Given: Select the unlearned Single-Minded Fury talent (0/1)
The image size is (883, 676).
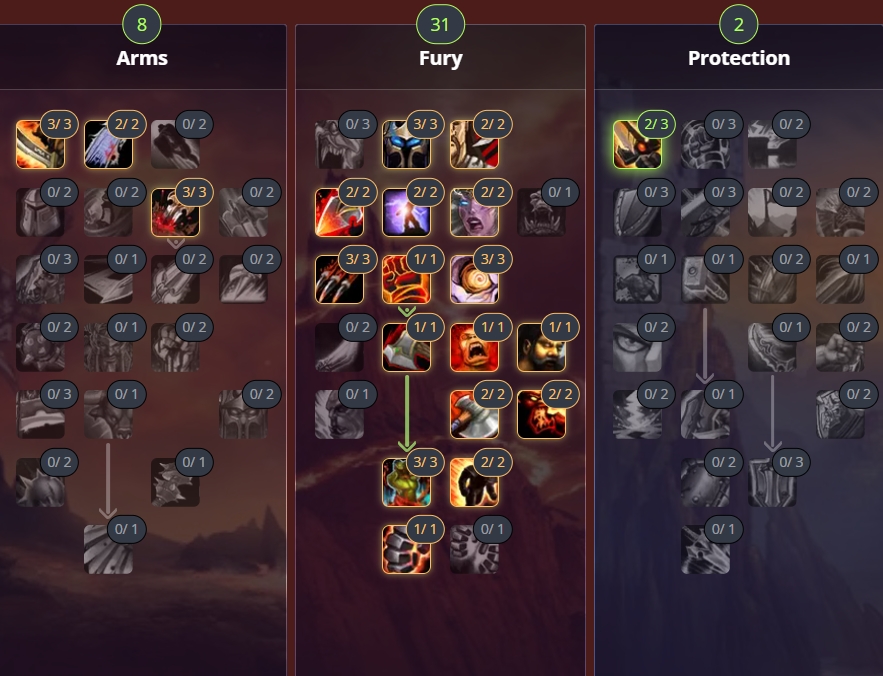Looking at the screenshot, I should (474, 549).
